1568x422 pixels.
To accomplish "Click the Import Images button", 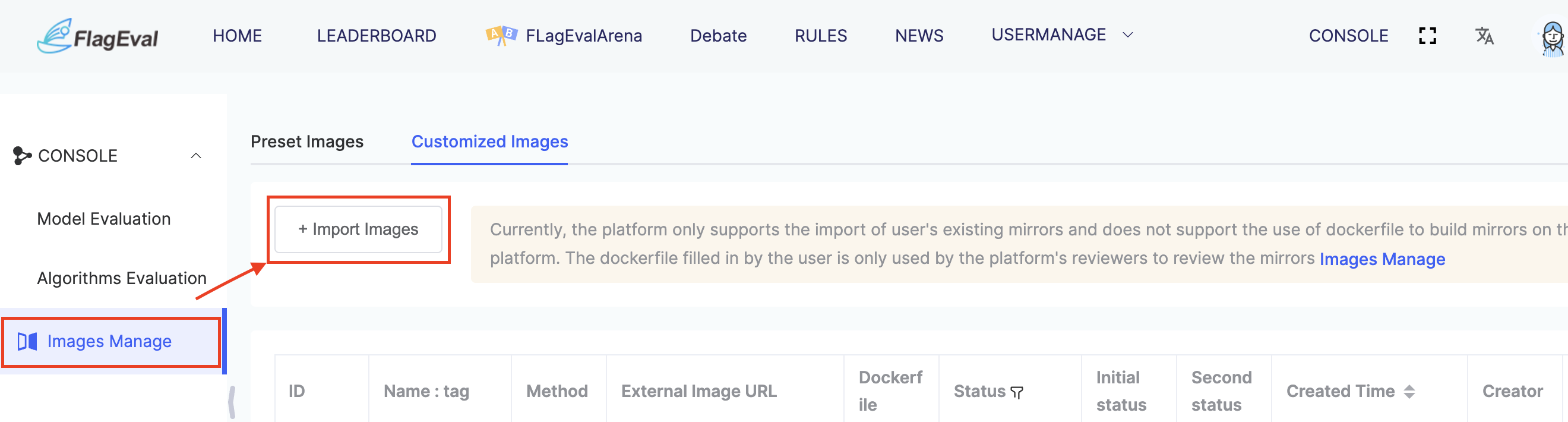I will tap(358, 229).
